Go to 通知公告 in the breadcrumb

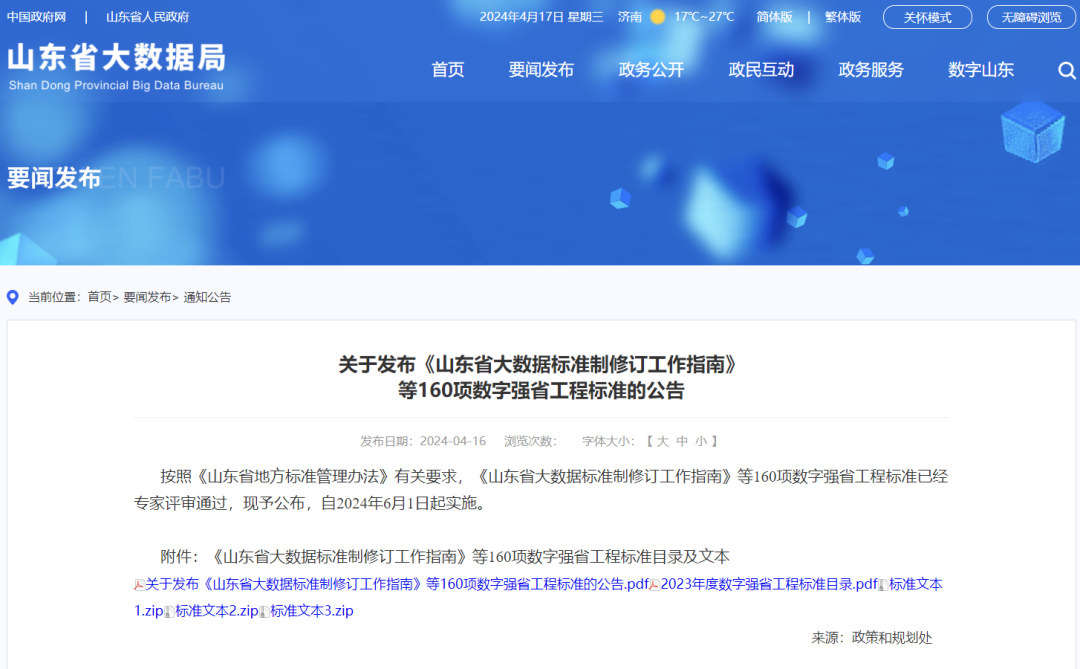coord(207,297)
